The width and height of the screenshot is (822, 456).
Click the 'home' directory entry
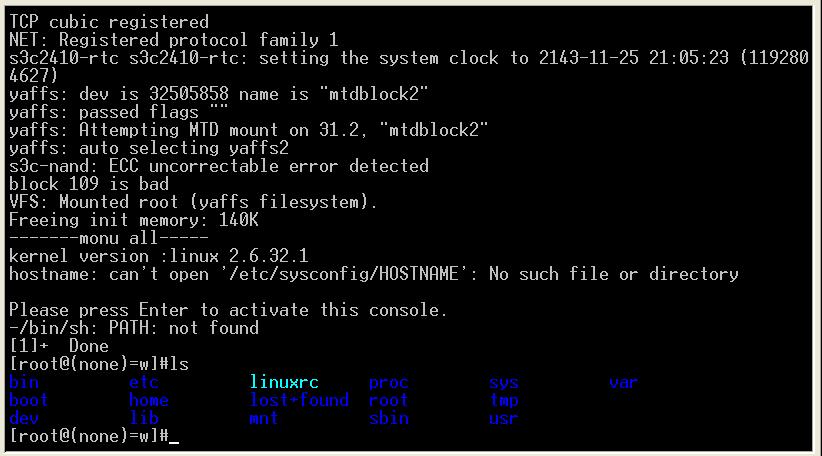148,400
